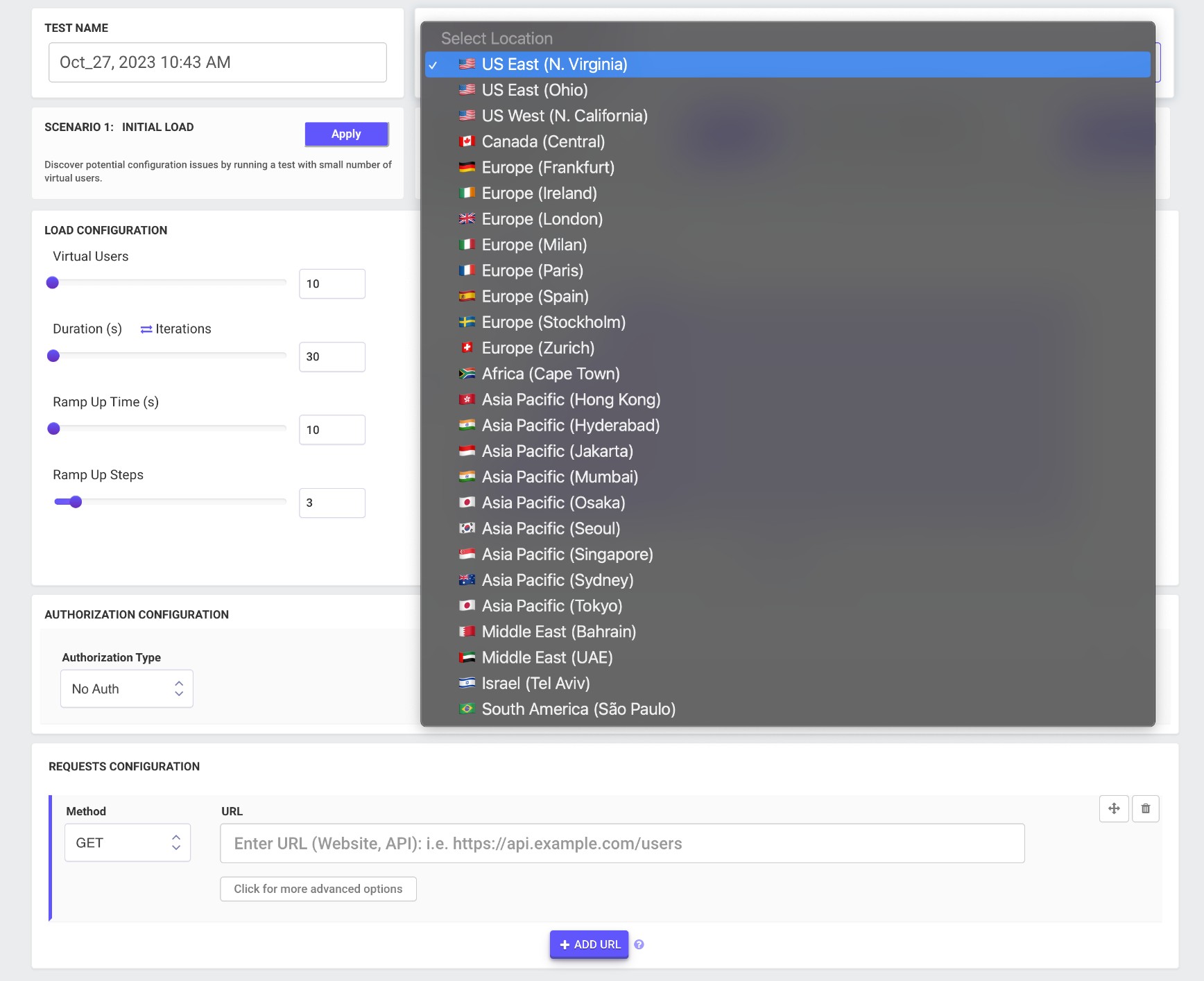Click the request URL input field
Image resolution: width=1204 pixels, height=981 pixels.
point(622,844)
